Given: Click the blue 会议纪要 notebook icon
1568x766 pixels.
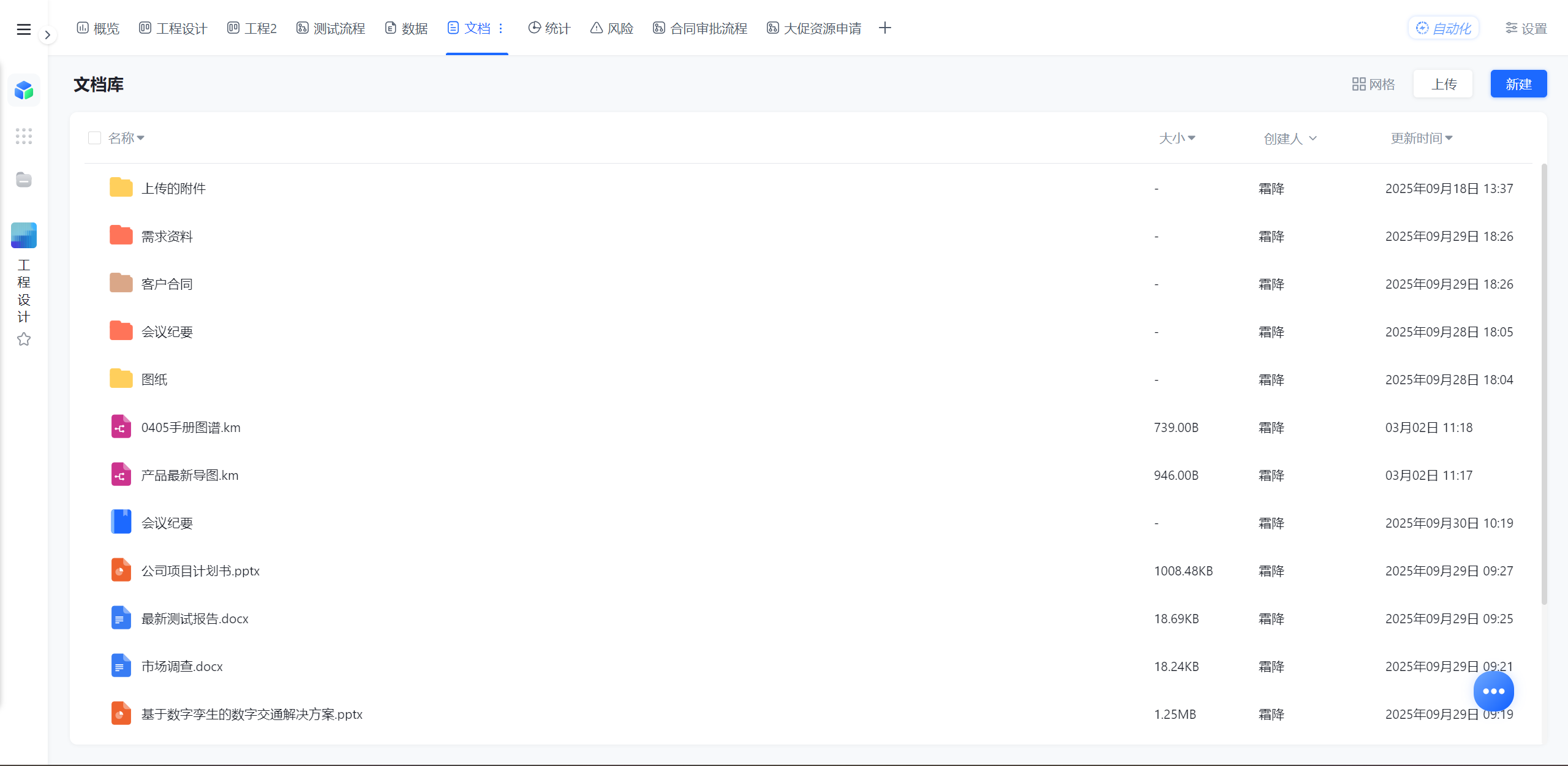Looking at the screenshot, I should [x=121, y=522].
